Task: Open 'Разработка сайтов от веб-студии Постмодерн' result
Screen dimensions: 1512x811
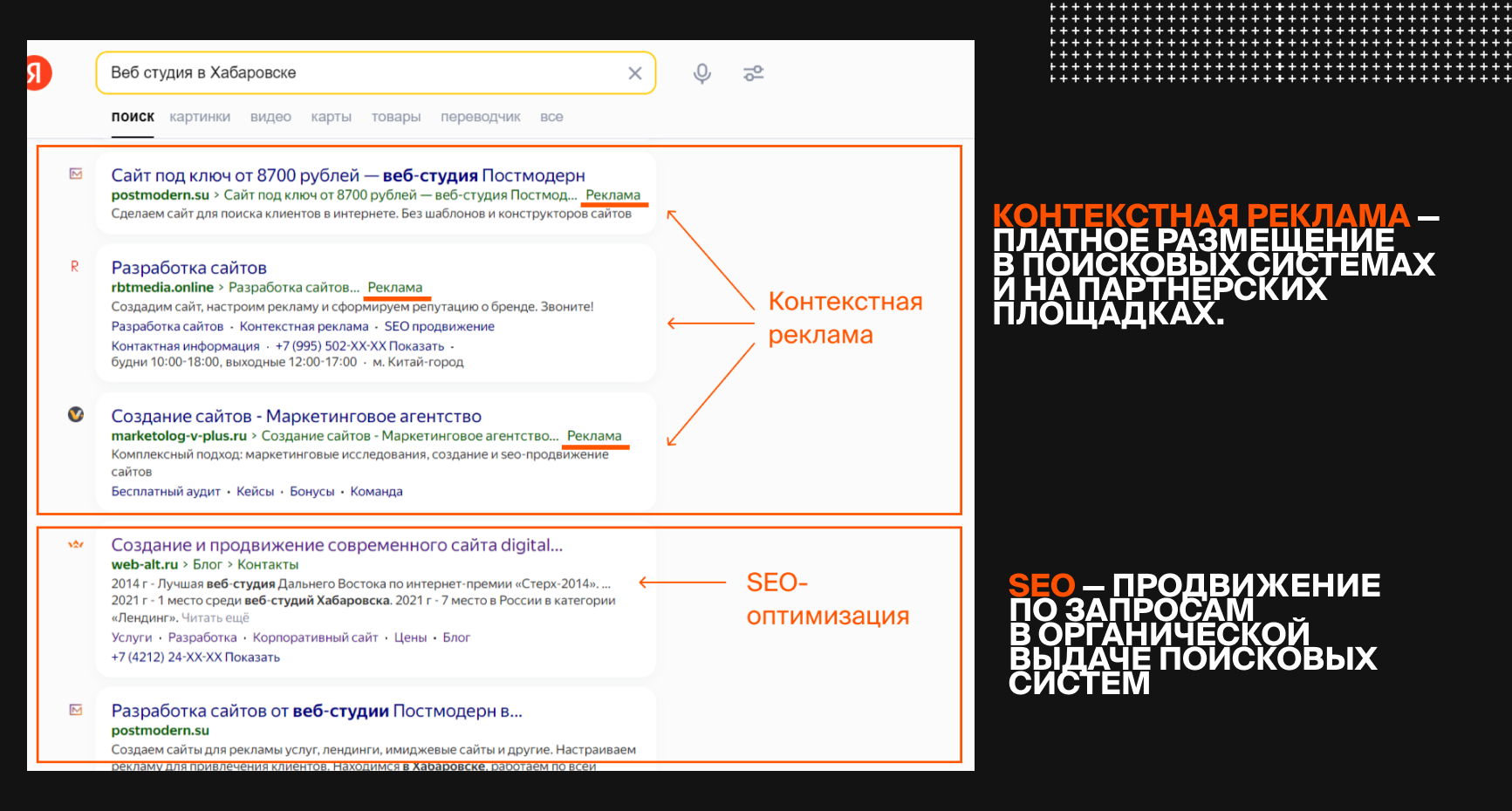Action: 317,711
